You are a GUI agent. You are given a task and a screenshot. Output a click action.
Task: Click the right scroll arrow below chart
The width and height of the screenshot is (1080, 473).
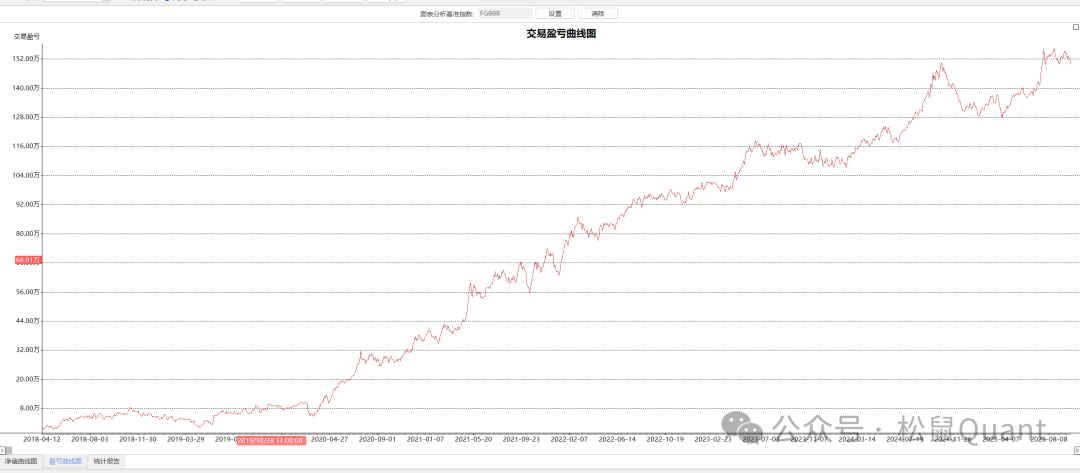tap(1076, 449)
